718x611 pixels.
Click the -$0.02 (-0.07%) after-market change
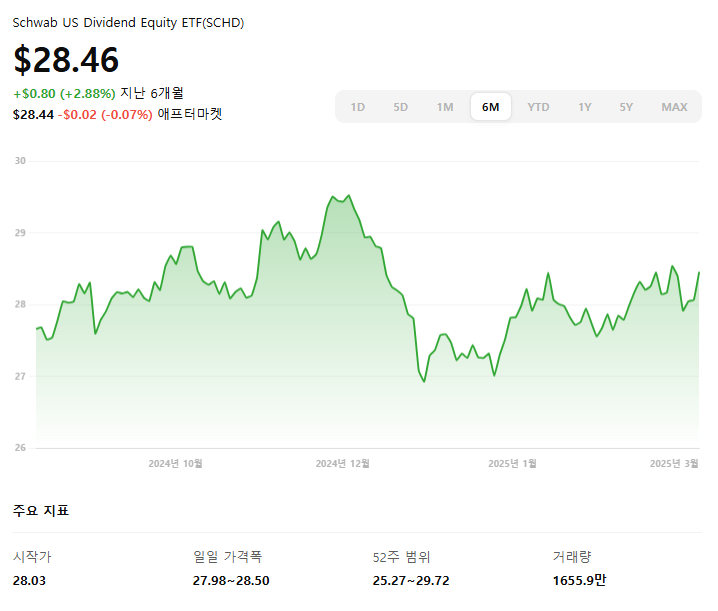(x=105, y=115)
